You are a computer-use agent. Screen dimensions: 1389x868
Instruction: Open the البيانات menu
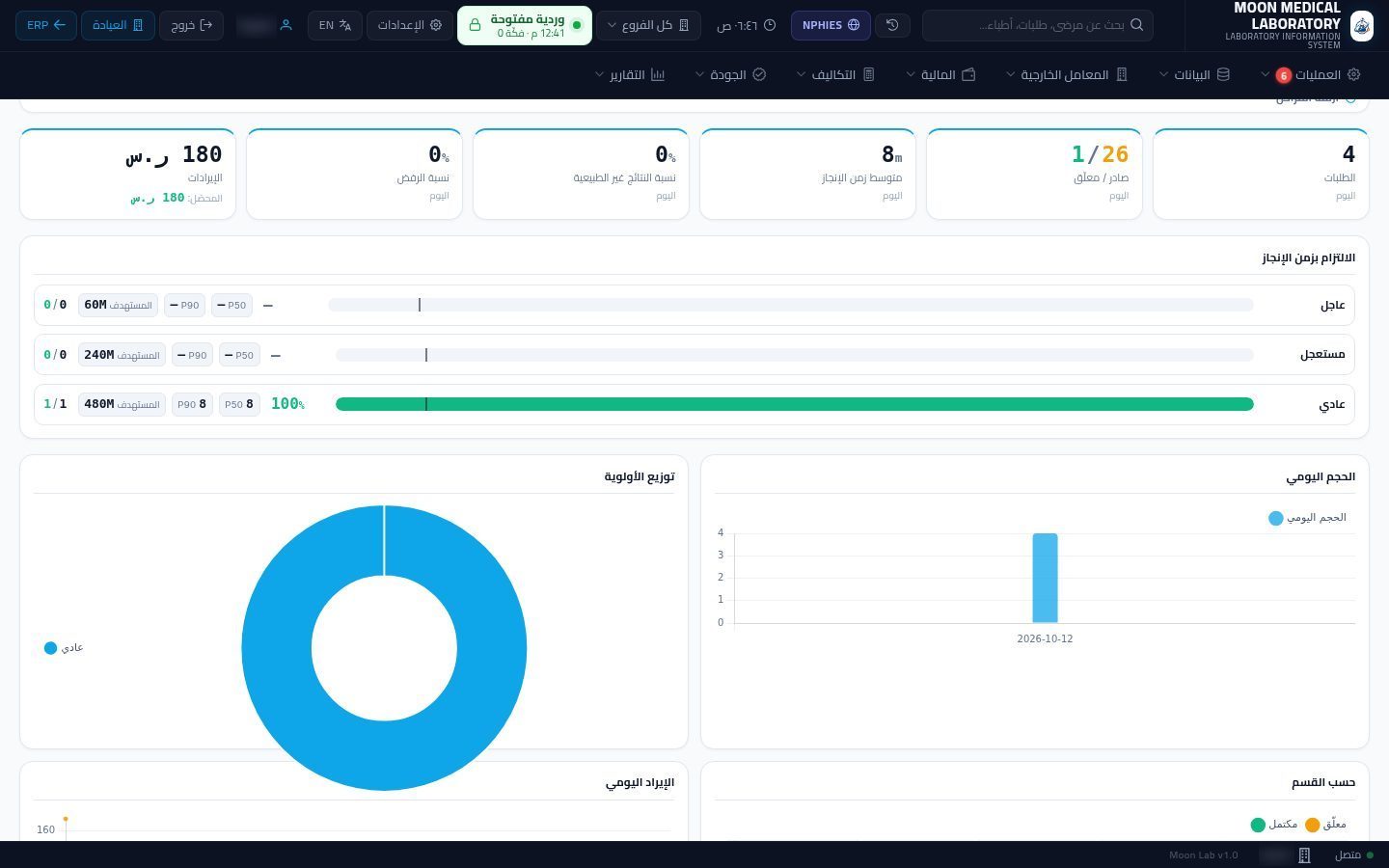coord(1195,74)
